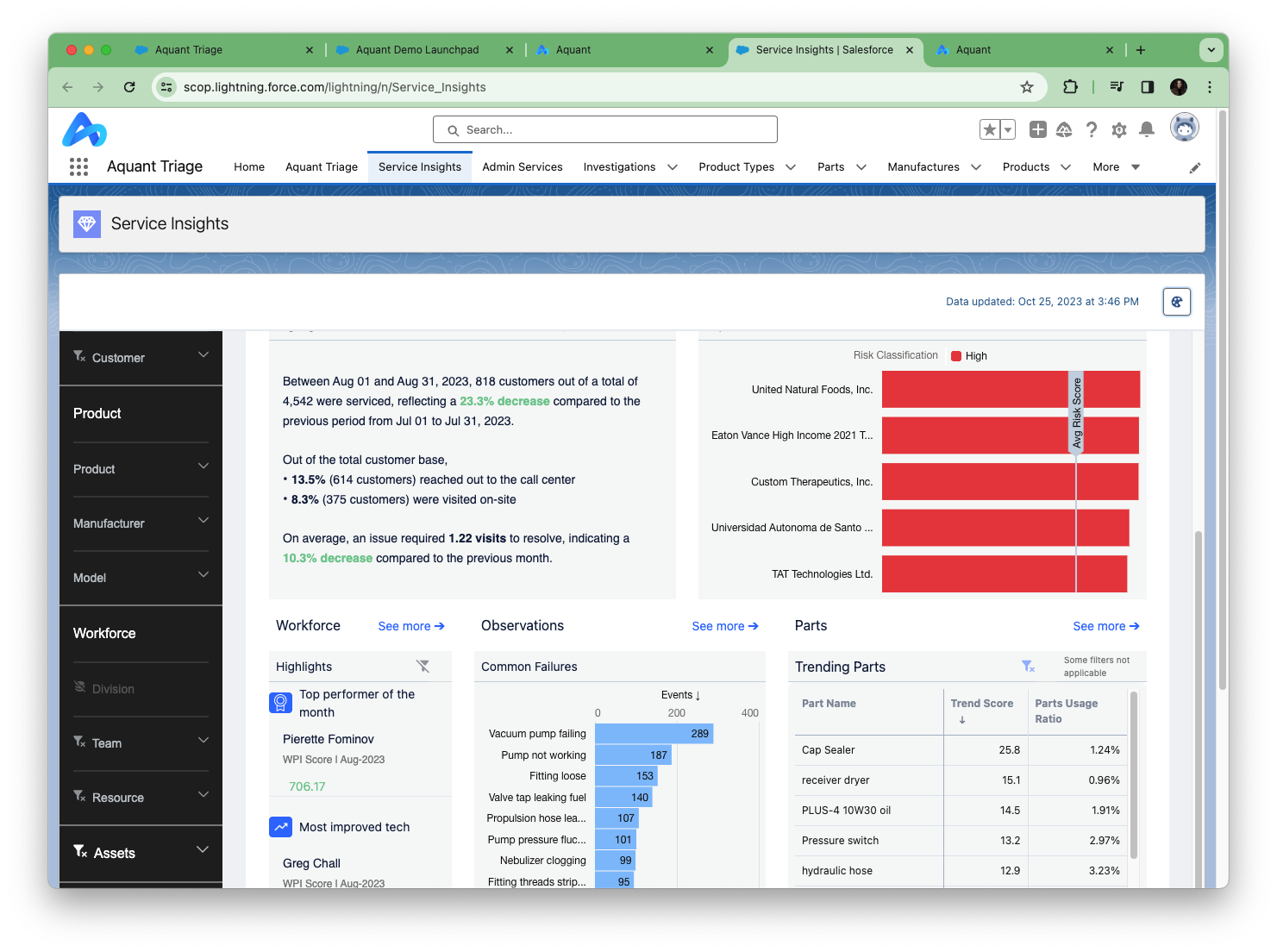Click See more next to Workforce
The width and height of the screenshot is (1277, 952).
(x=411, y=626)
